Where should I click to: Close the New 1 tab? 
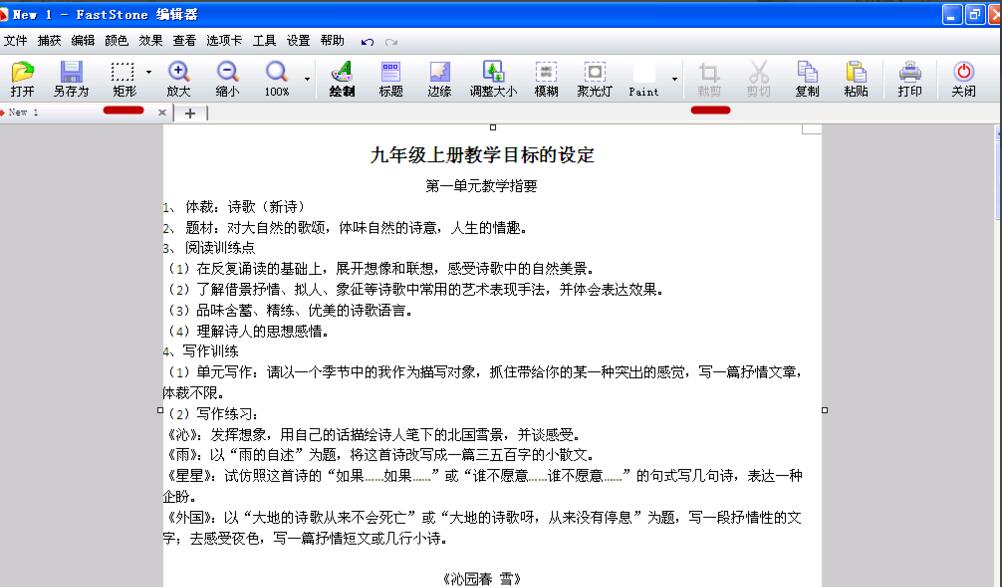coord(162,113)
